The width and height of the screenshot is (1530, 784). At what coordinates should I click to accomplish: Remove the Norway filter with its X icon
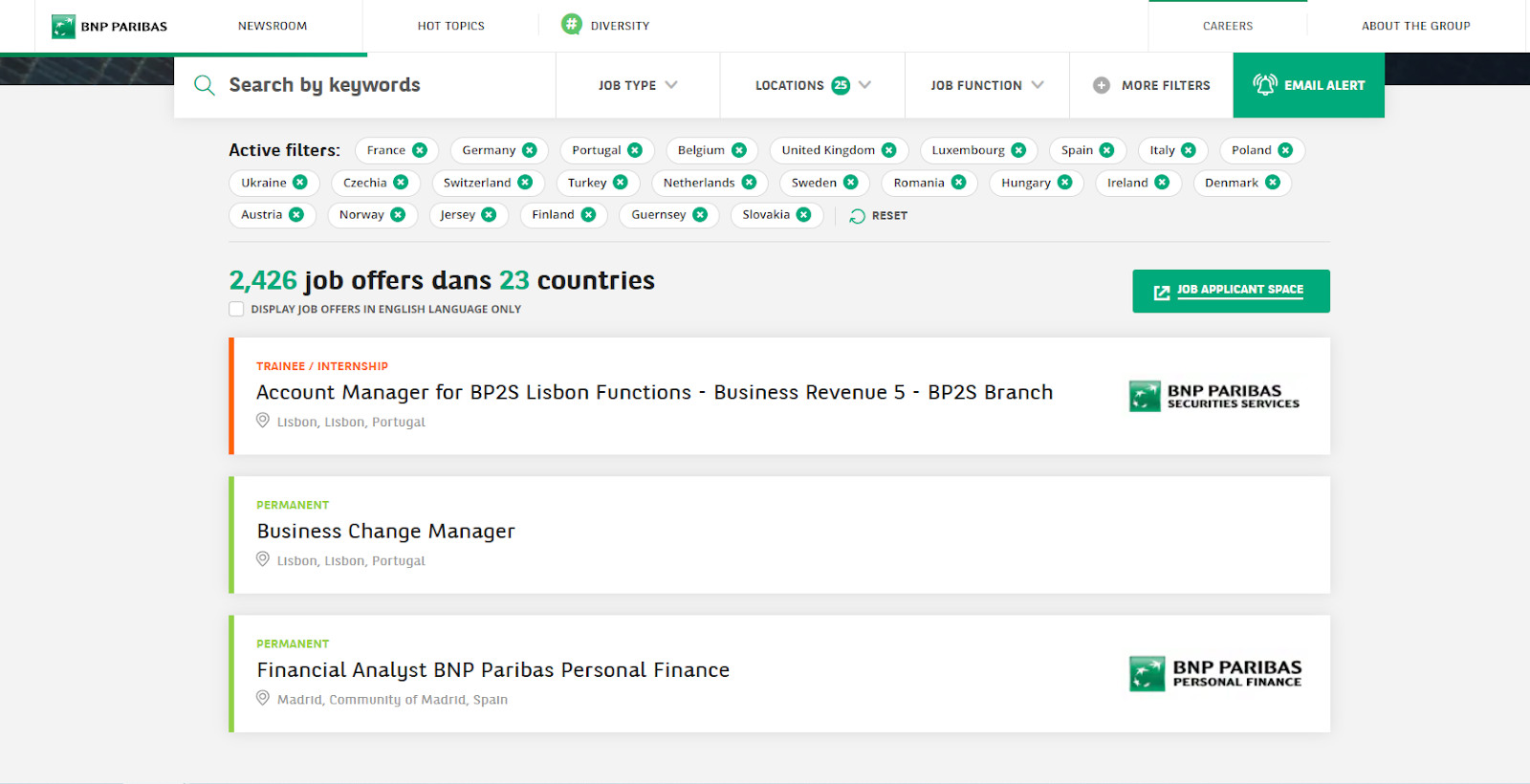[x=398, y=214]
